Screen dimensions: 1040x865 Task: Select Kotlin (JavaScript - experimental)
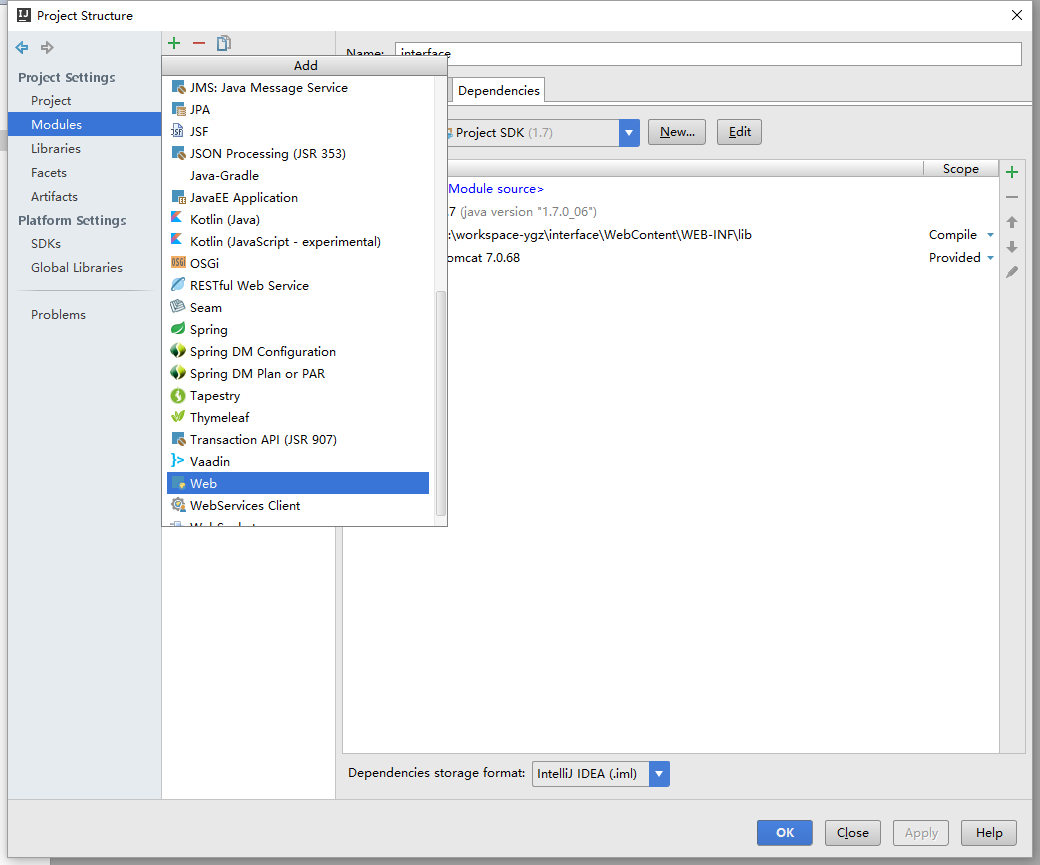pyautogui.click(x=298, y=241)
